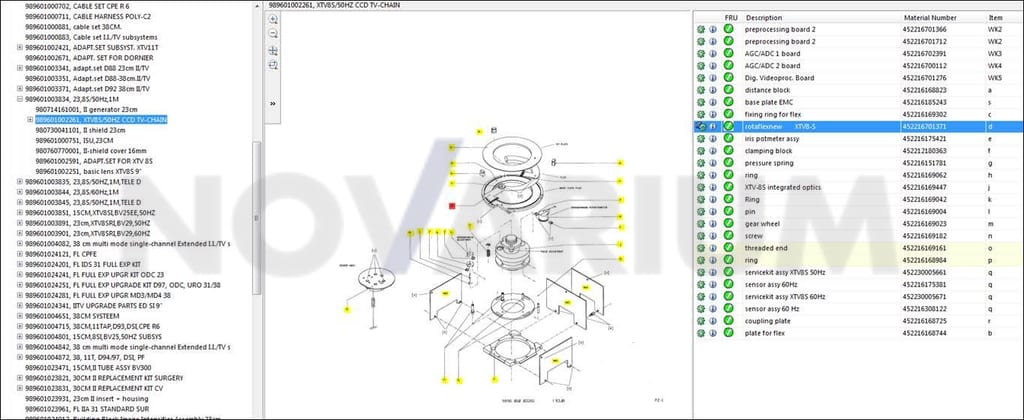The height and width of the screenshot is (420, 1024).
Task: Click the fit-to-window zoom icon
Action: pyautogui.click(x=273, y=65)
